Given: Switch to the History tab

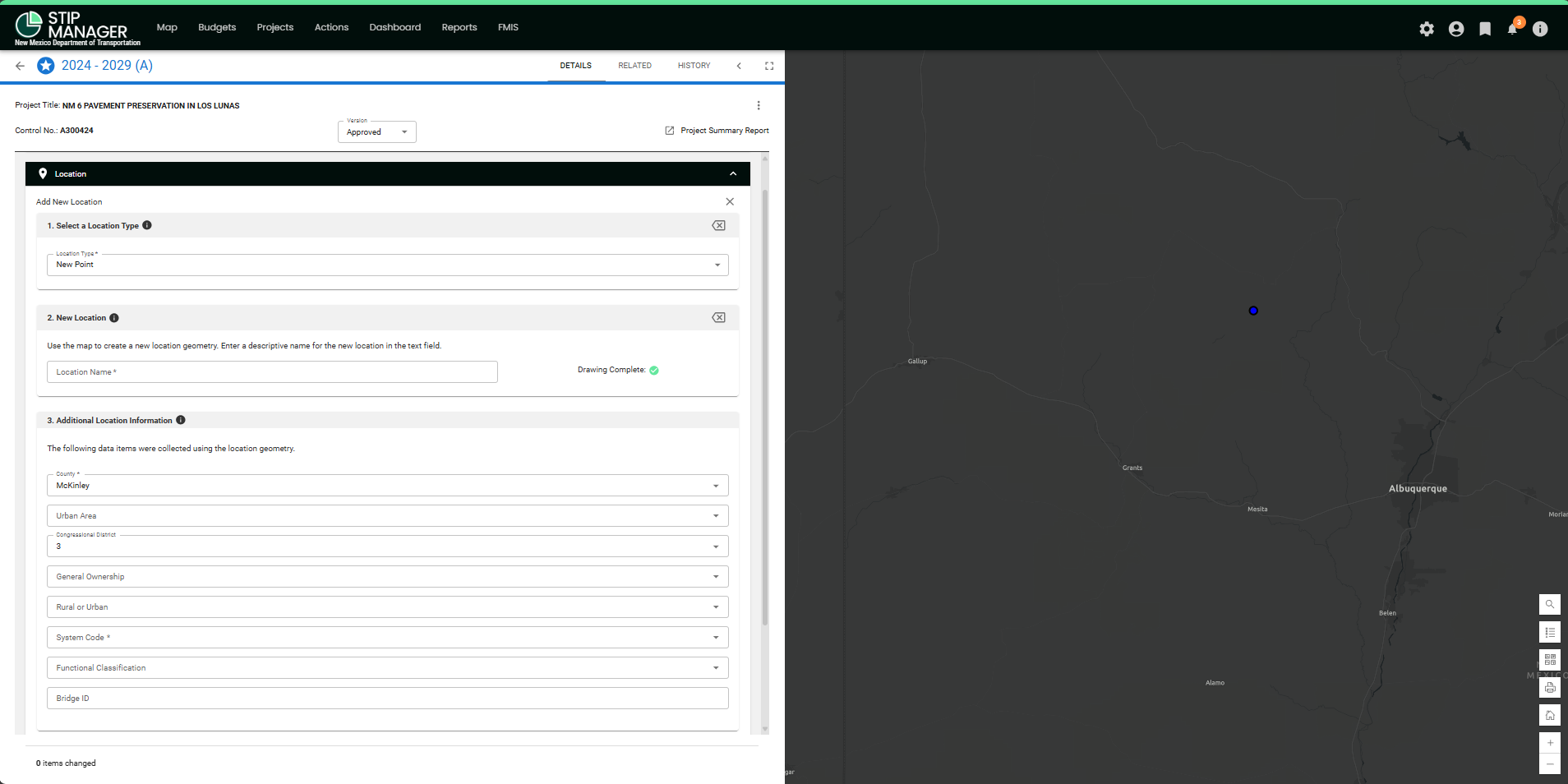Looking at the screenshot, I should tap(694, 66).
